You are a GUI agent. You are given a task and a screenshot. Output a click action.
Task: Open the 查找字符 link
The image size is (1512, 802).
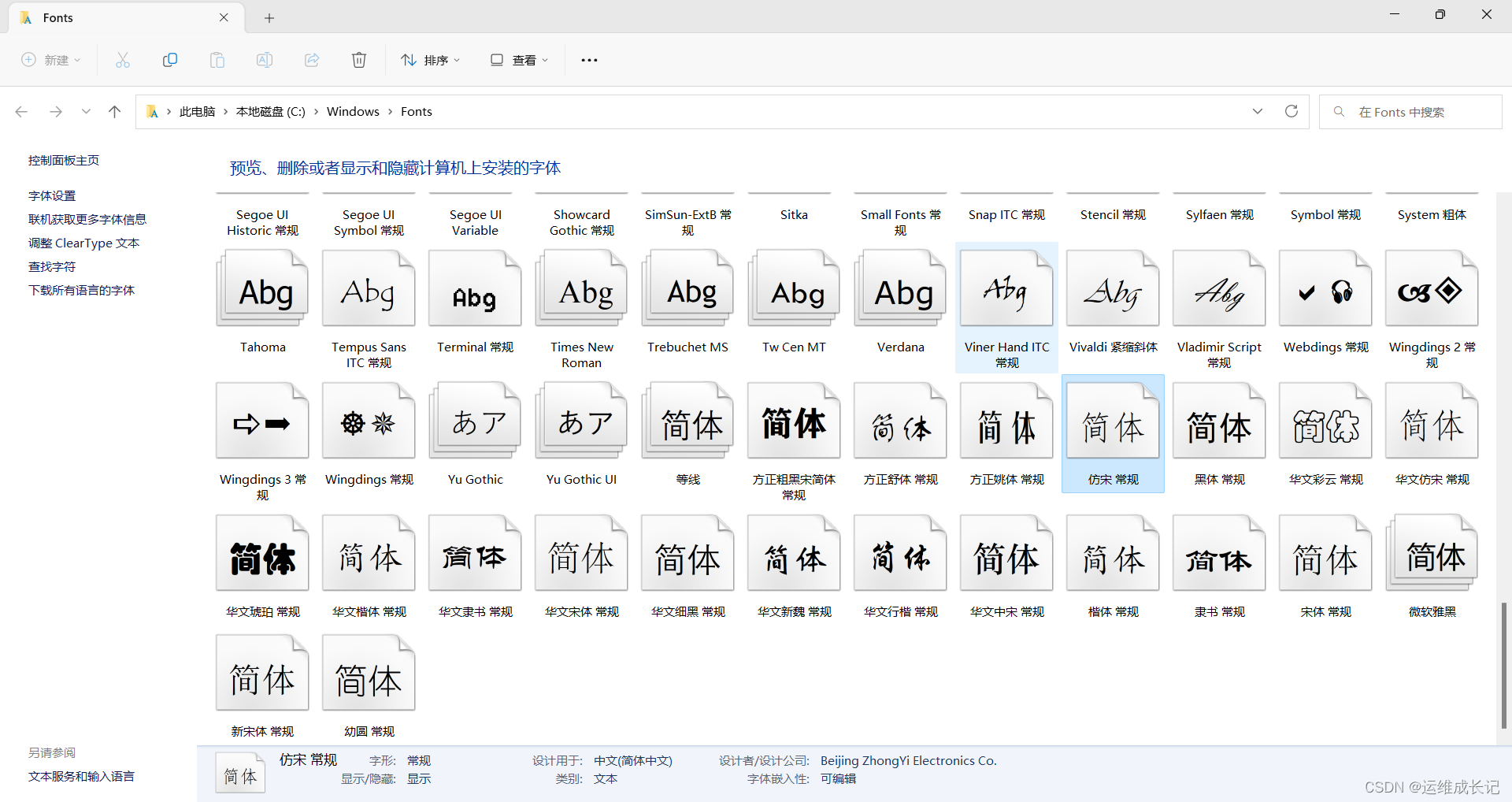52,266
